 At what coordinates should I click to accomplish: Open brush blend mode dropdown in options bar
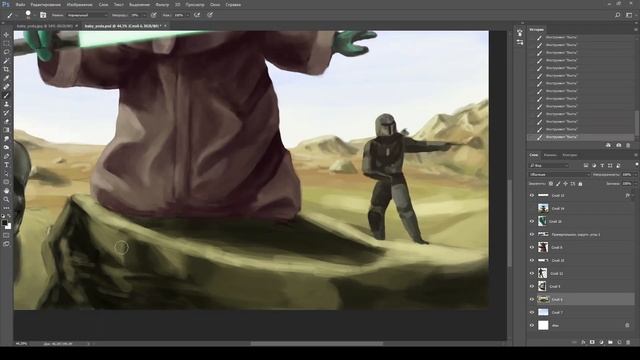click(x=87, y=15)
